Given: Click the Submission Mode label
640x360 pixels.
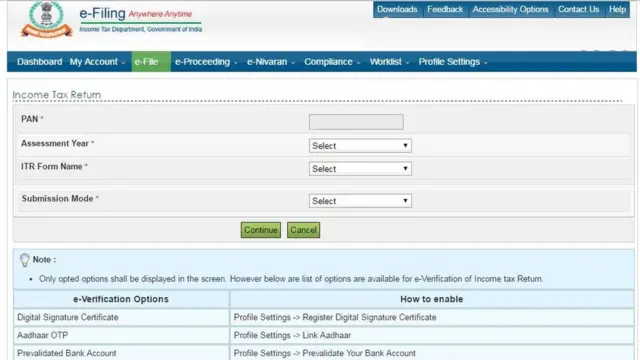Looking at the screenshot, I should 57,198.
